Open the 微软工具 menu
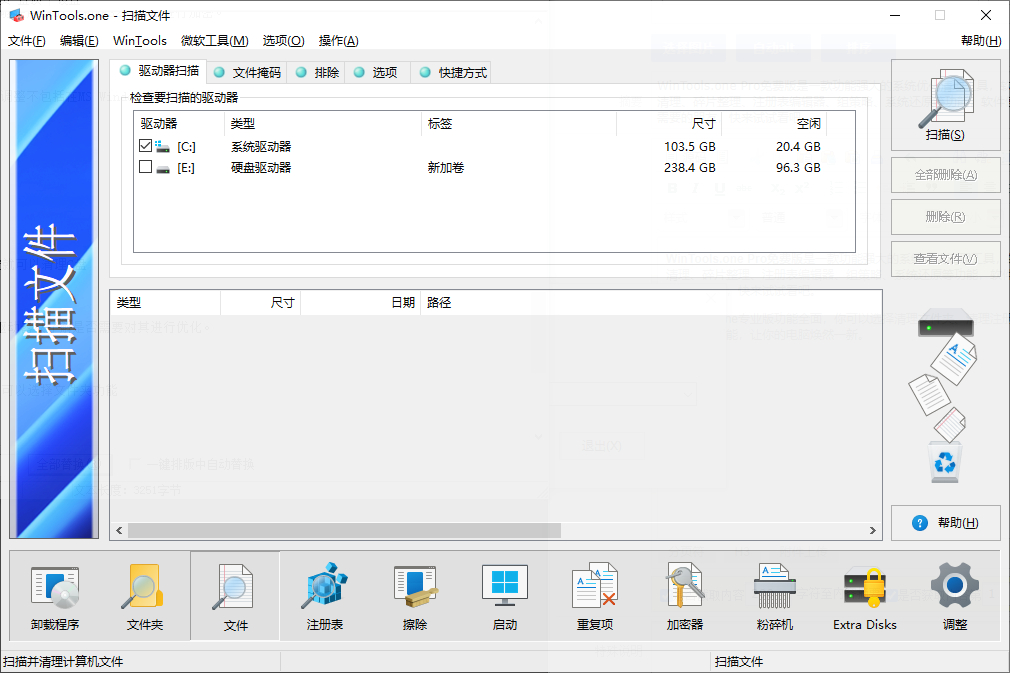The image size is (1010, 673). click(212, 41)
